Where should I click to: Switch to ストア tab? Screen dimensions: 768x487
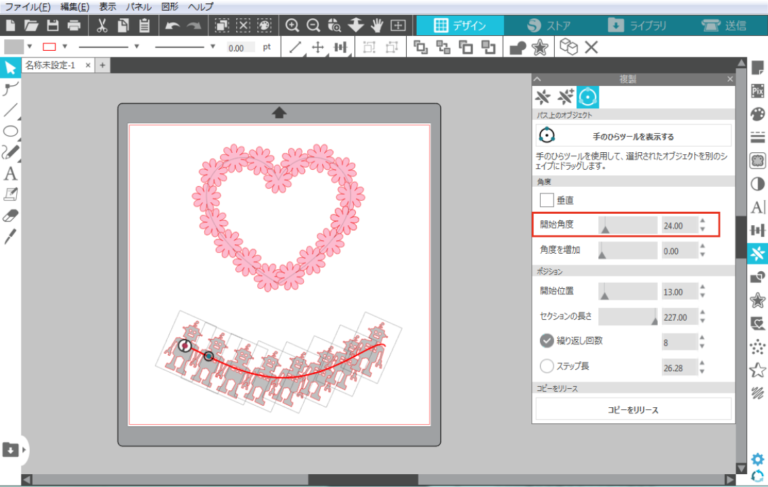point(549,25)
